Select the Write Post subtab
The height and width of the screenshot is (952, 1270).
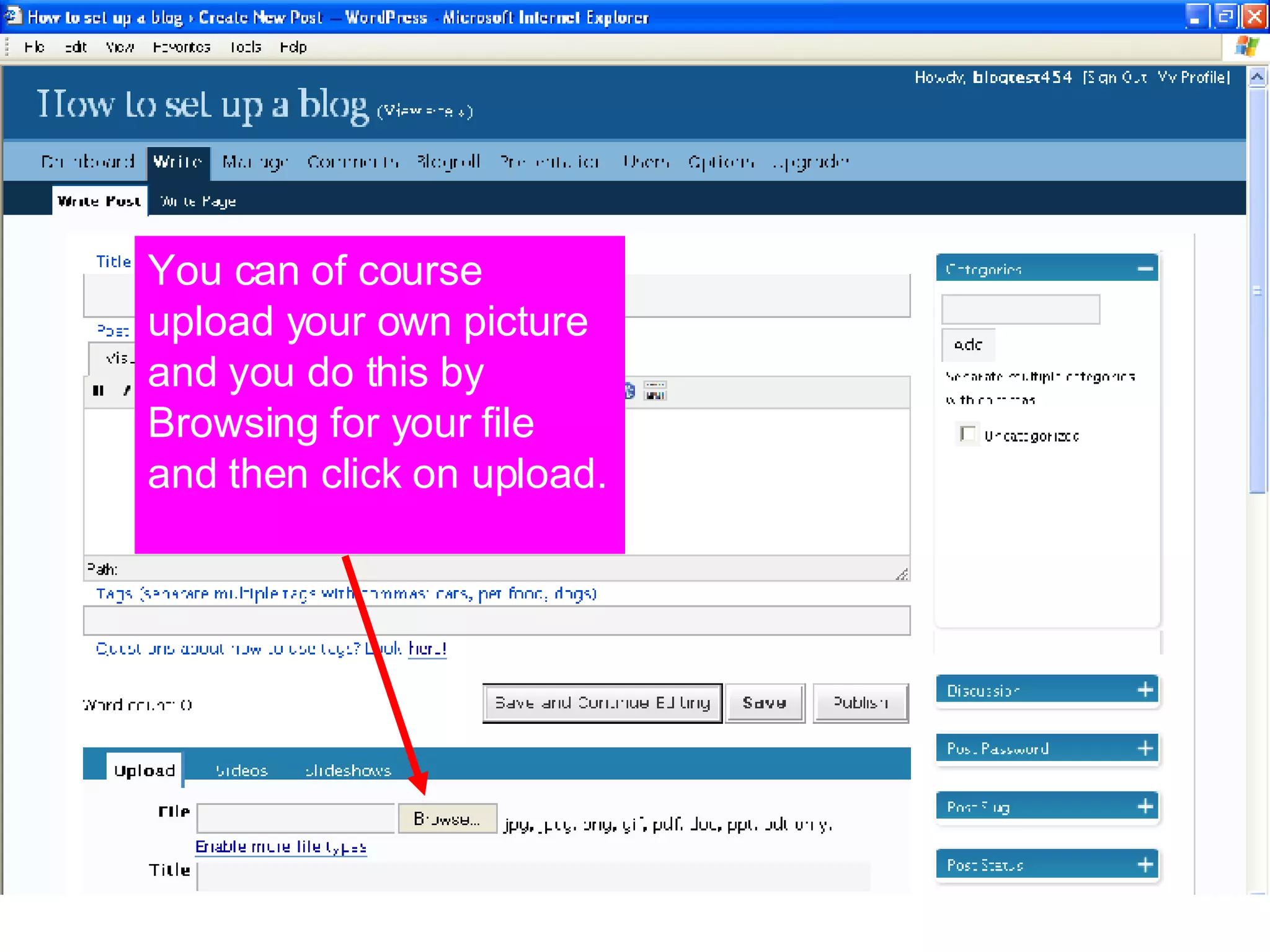pos(99,201)
